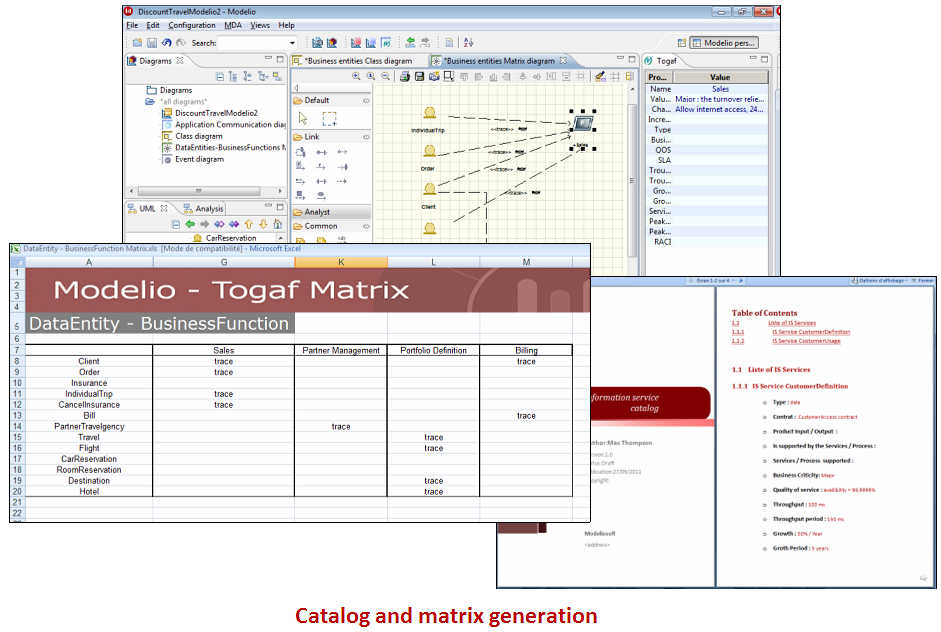Viewport: 941px width, 632px height.
Task: Click the open perspective icon beside Modelio pers...
Action: [x=681, y=43]
